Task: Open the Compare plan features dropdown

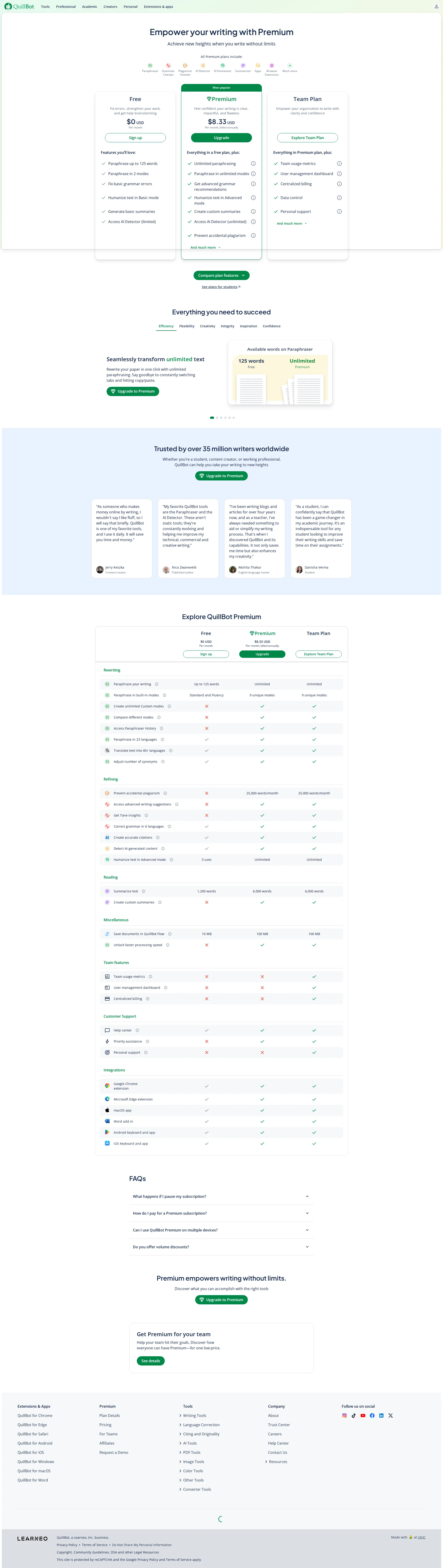Action: coord(221,276)
